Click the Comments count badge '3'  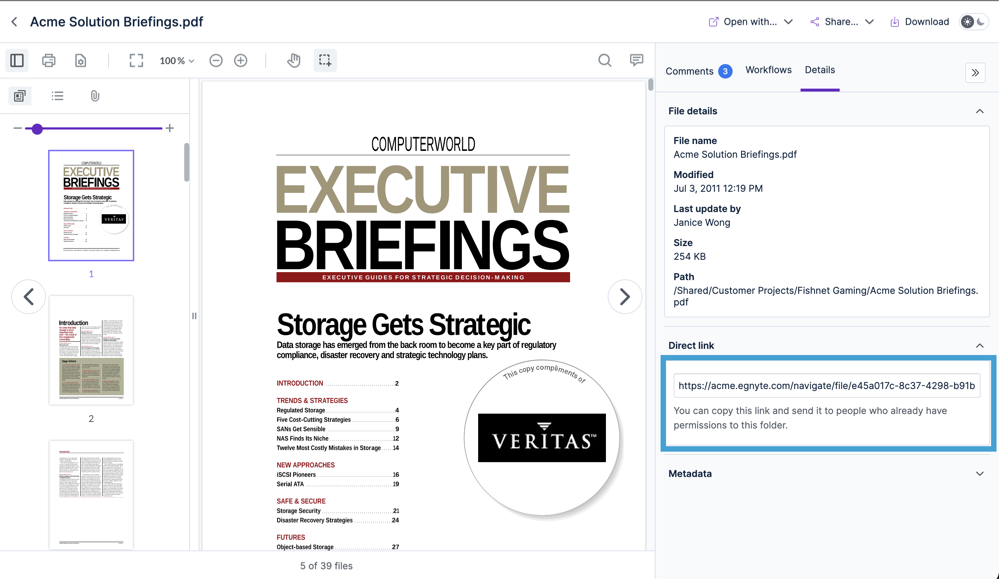click(725, 71)
